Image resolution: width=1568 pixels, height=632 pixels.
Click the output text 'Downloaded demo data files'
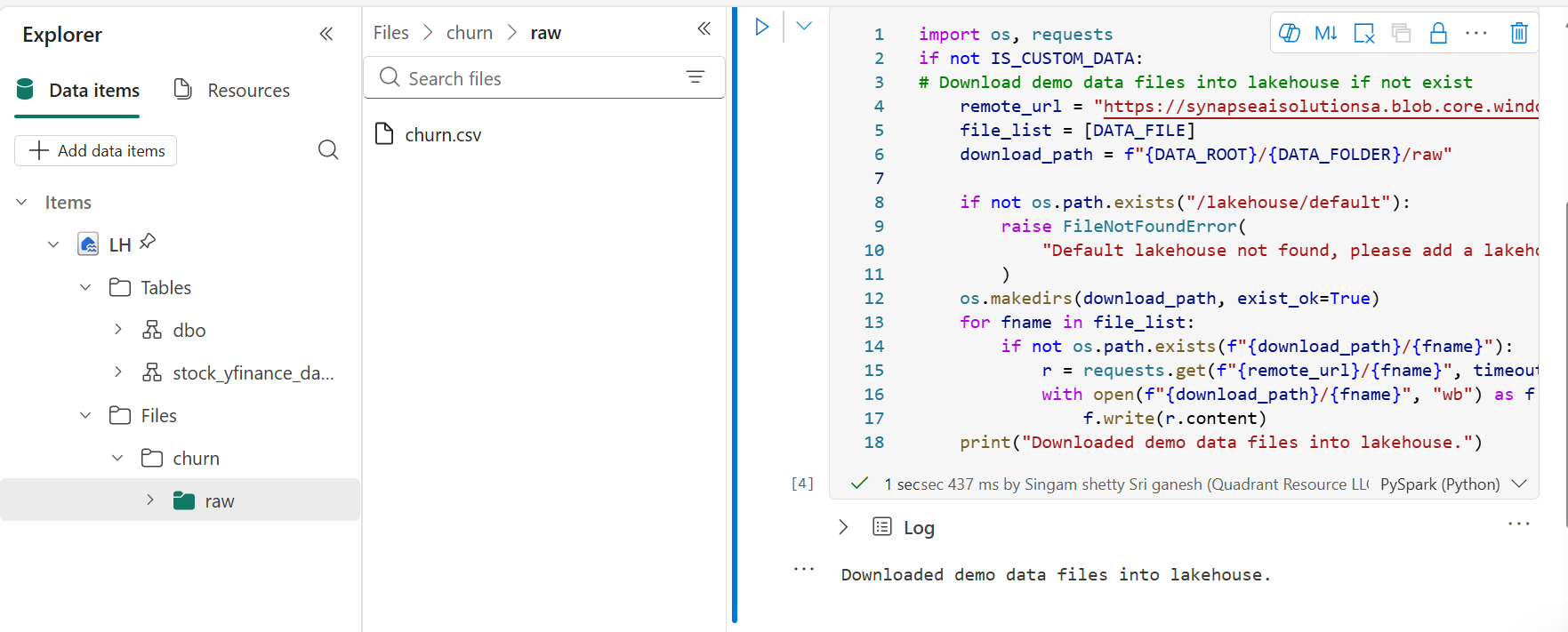(1056, 574)
